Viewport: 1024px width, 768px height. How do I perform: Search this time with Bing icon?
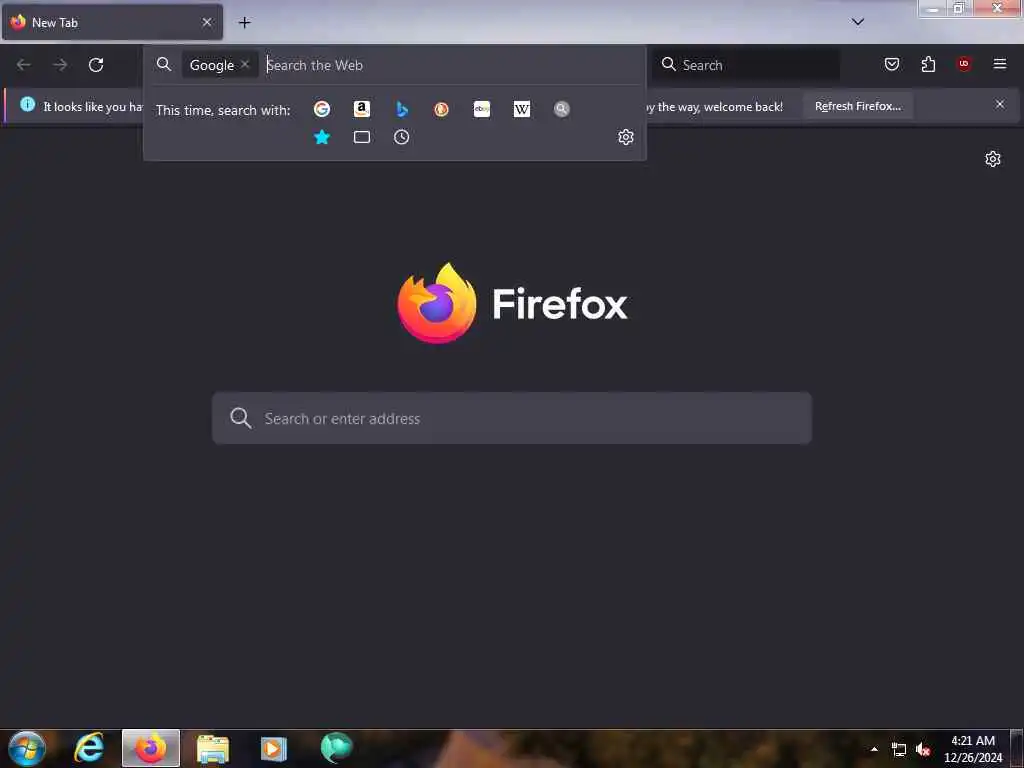(402, 109)
